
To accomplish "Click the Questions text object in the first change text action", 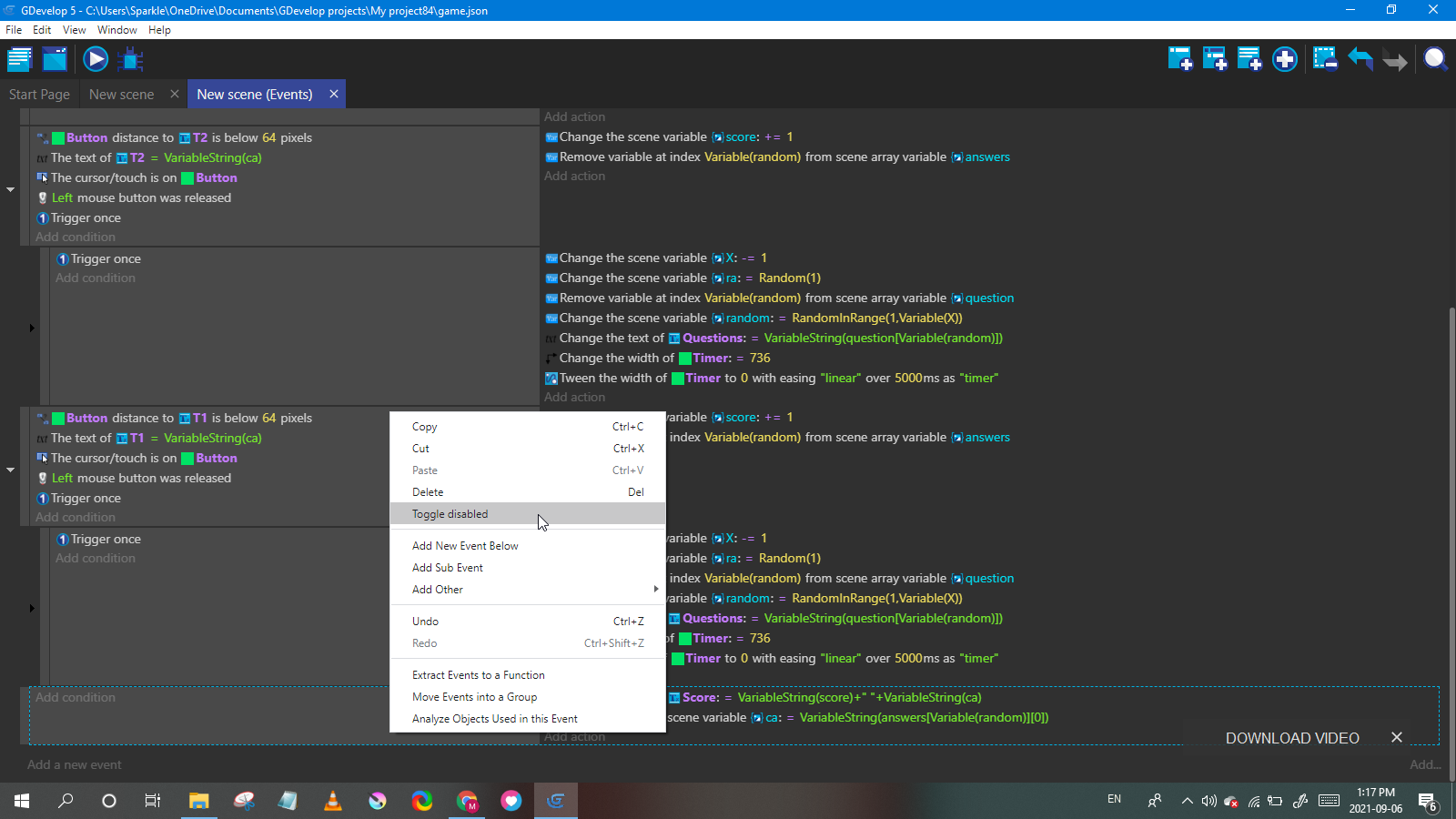I will click(707, 338).
